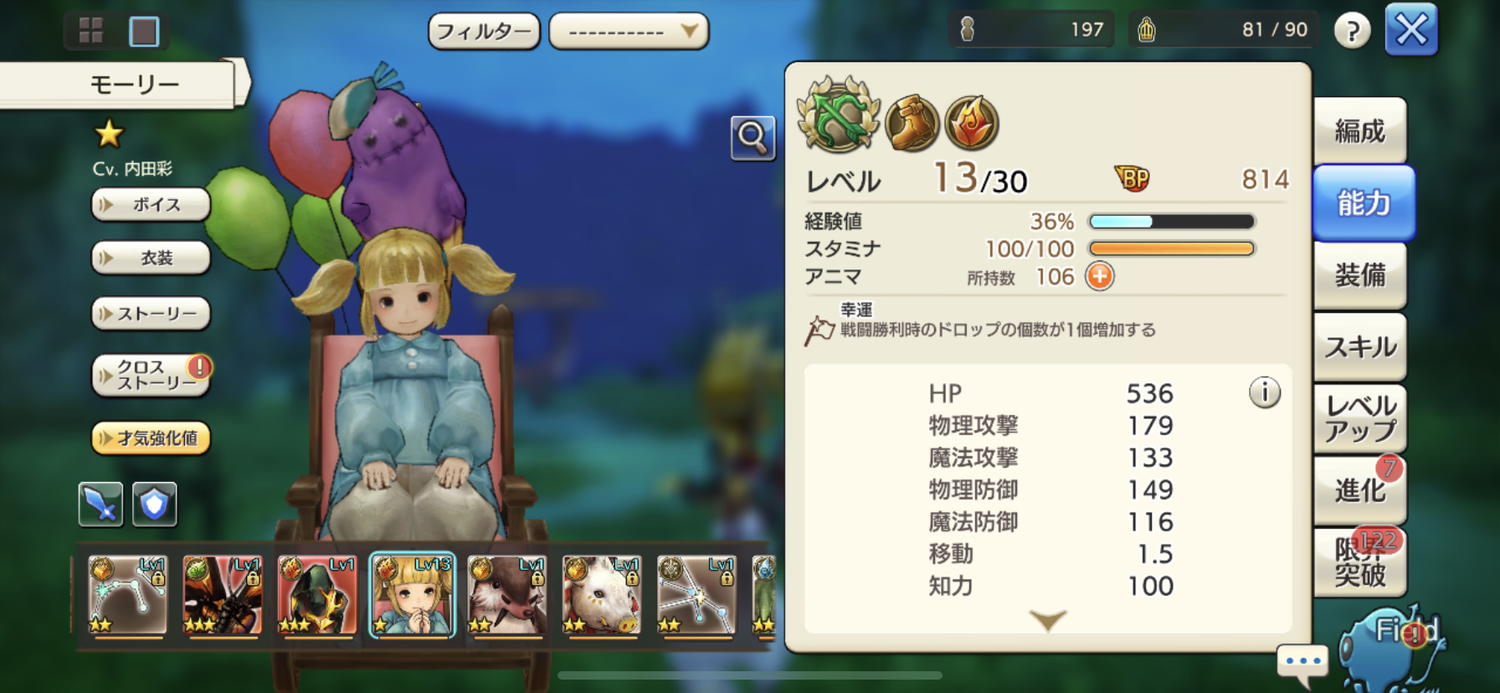The height and width of the screenshot is (693, 1500).
Task: Switch to the スキル tab
Action: (1360, 347)
